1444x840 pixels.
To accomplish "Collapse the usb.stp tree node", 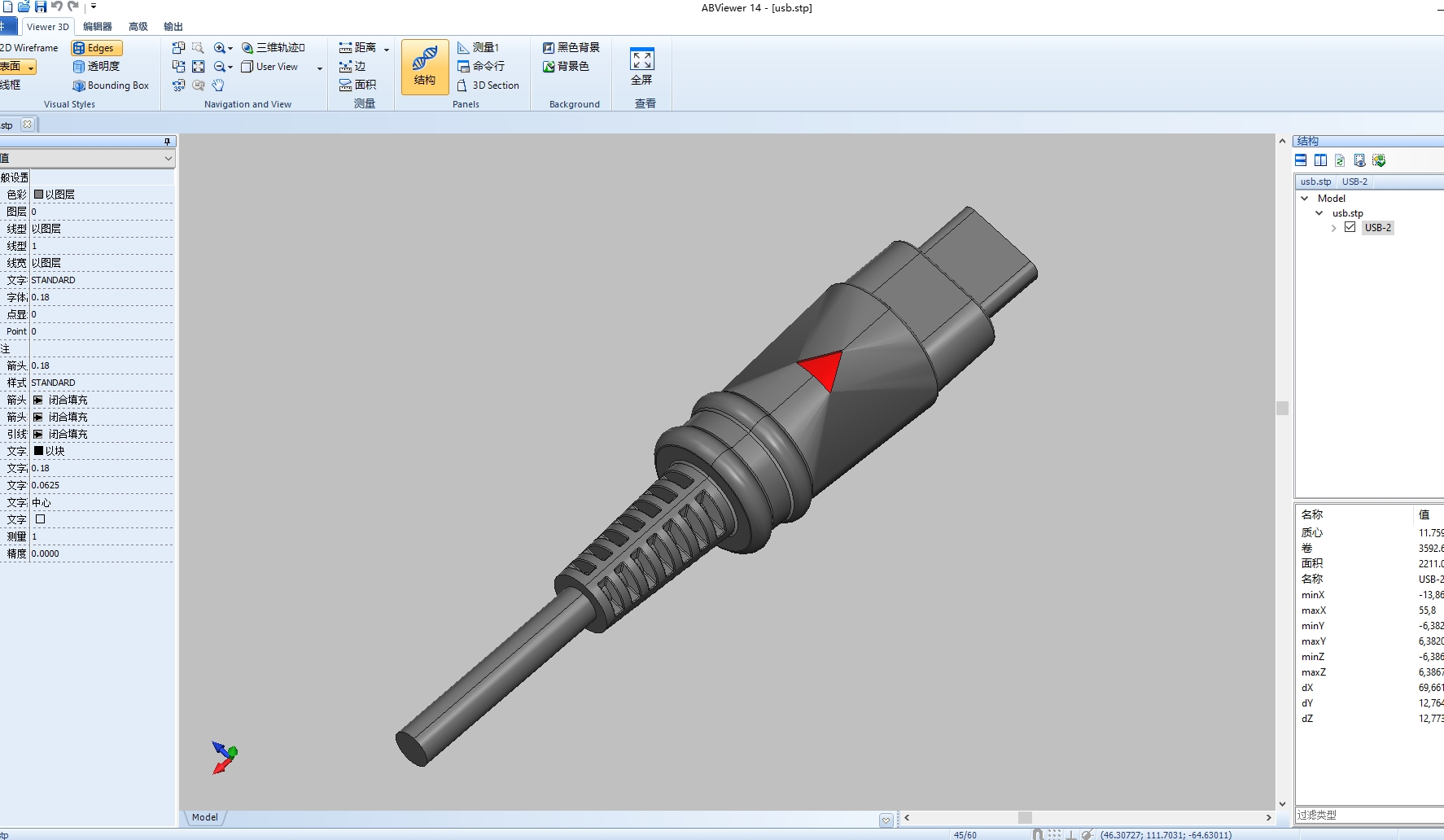I will 1319,213.
